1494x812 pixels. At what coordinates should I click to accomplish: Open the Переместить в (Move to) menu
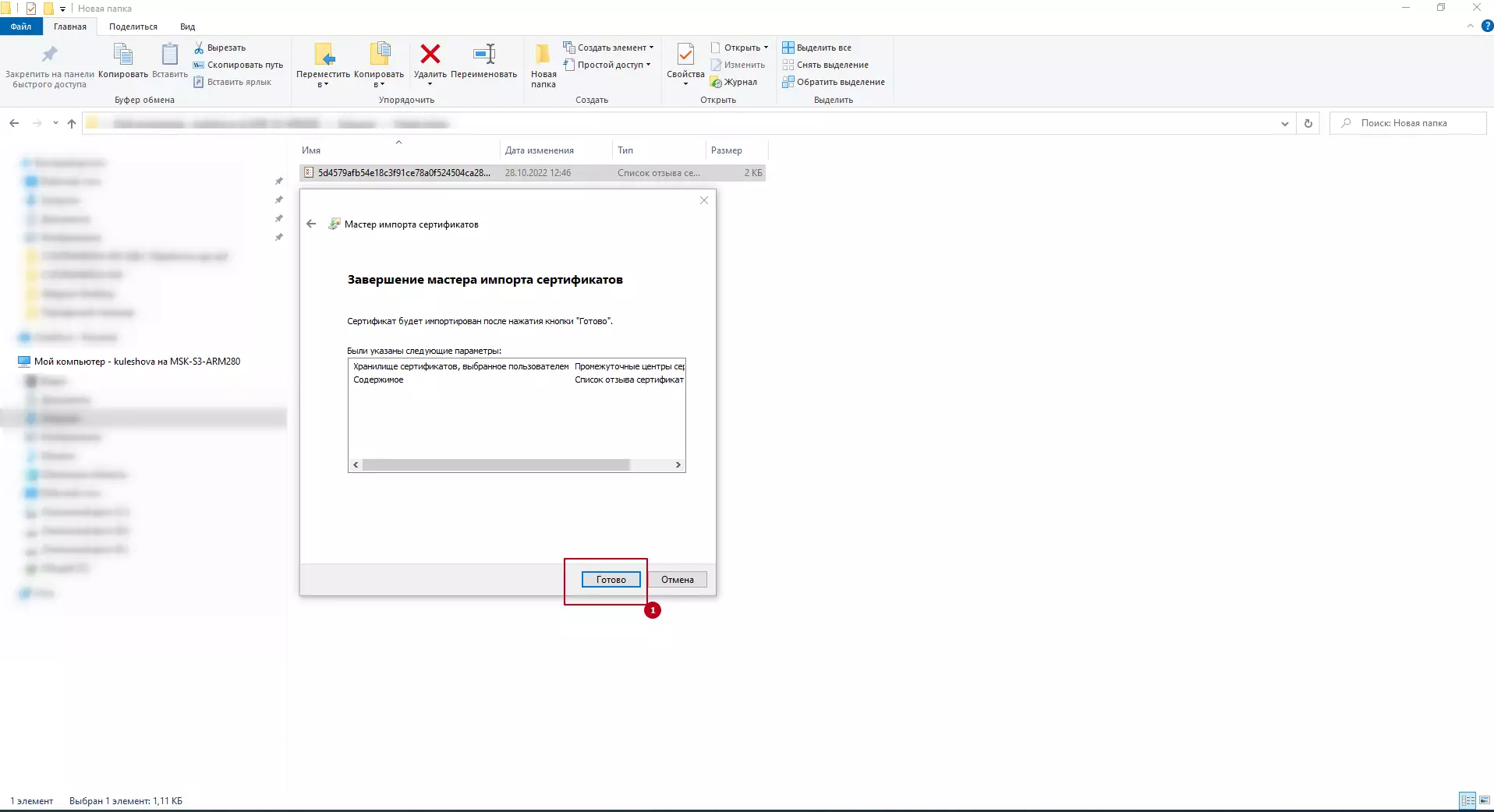[323, 65]
